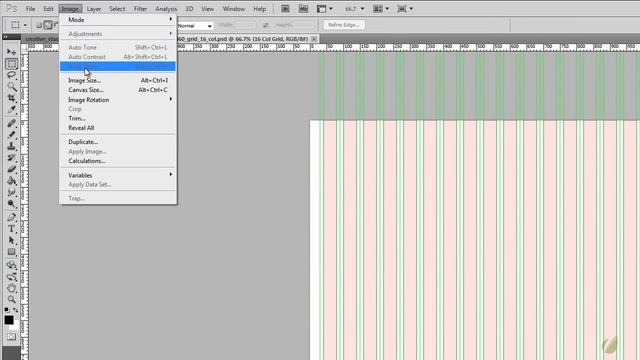
Task: Choose Canvas Size menu entry
Action: click(x=118, y=90)
